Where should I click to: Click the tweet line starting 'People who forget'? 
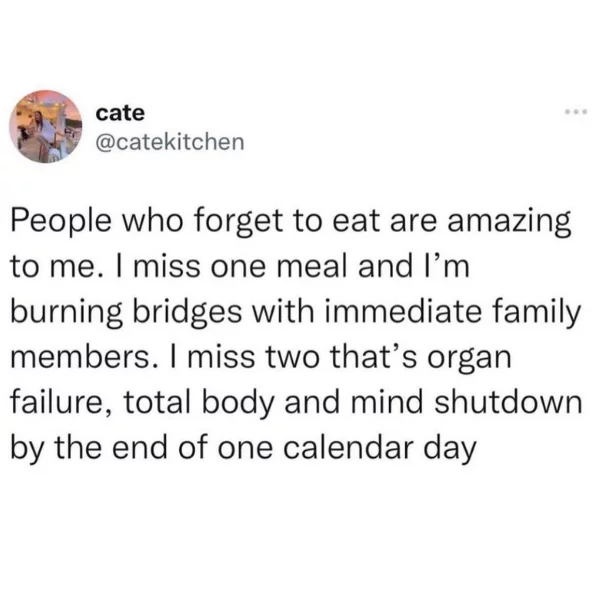click(291, 224)
